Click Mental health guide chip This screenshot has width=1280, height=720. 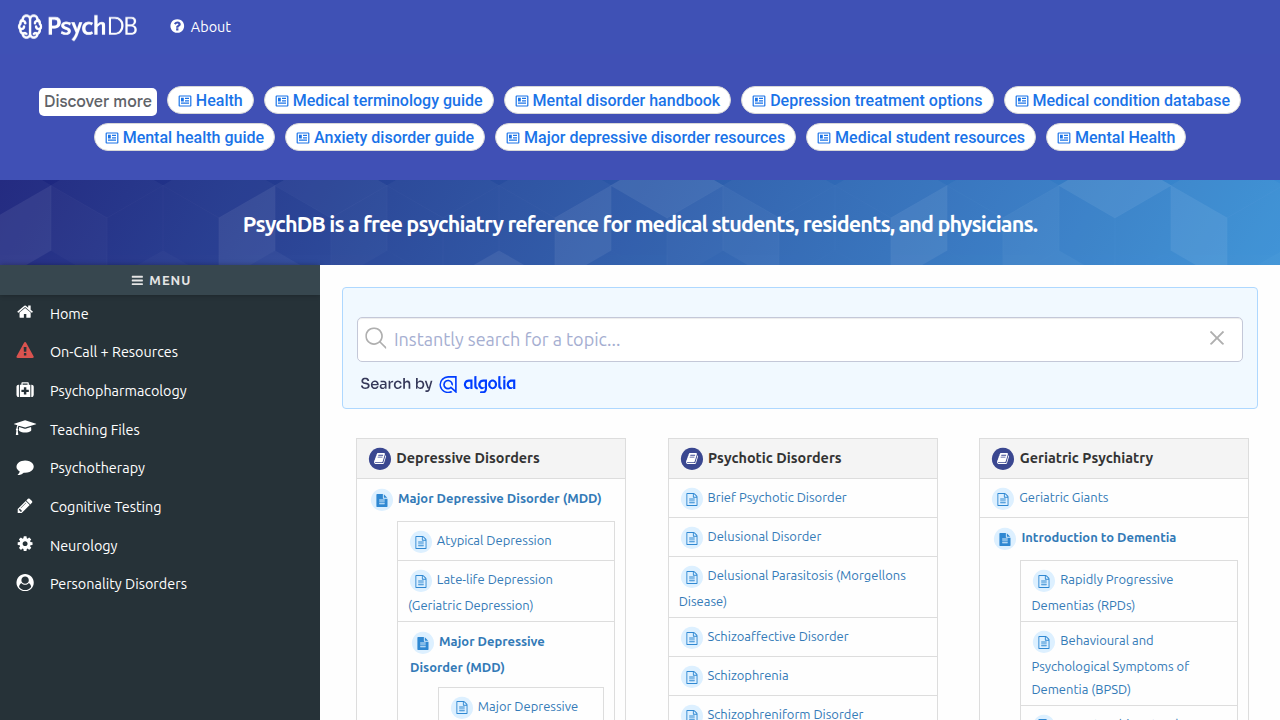(x=185, y=137)
